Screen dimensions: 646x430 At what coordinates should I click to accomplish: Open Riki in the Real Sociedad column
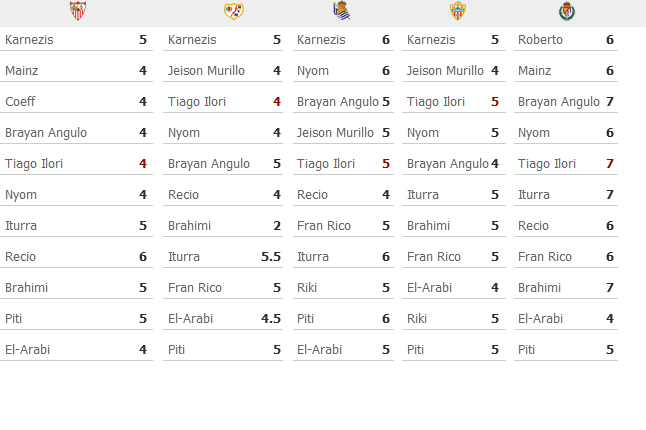(x=307, y=287)
